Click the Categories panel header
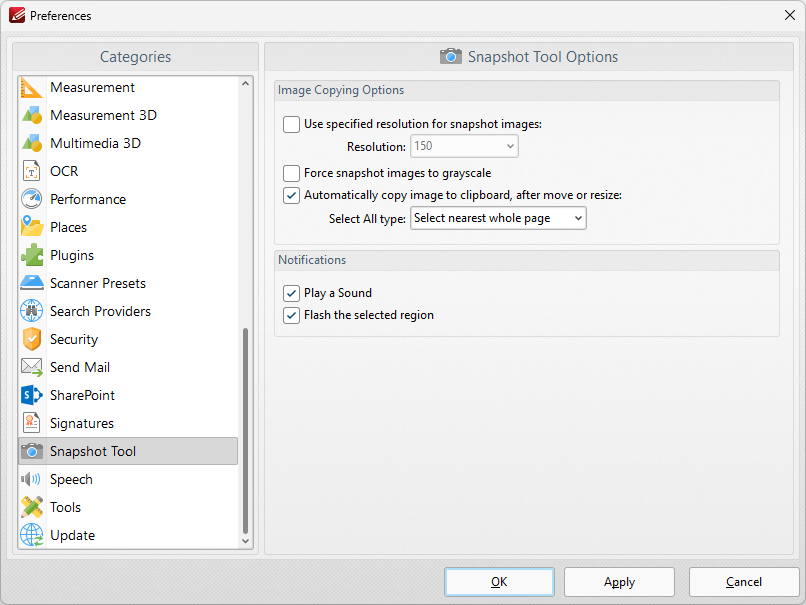The height and width of the screenshot is (605, 806). (x=135, y=57)
